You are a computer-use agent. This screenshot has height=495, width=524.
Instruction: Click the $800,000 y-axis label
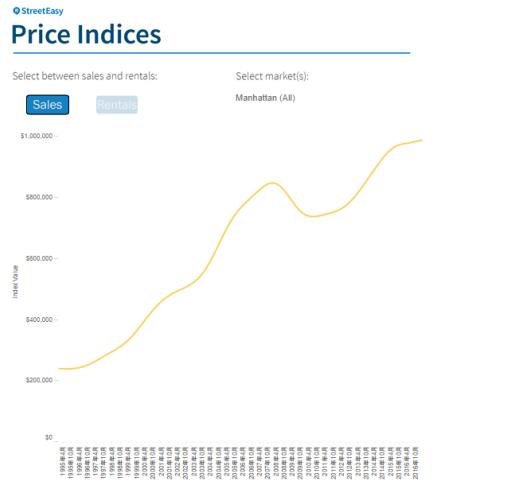[39, 197]
